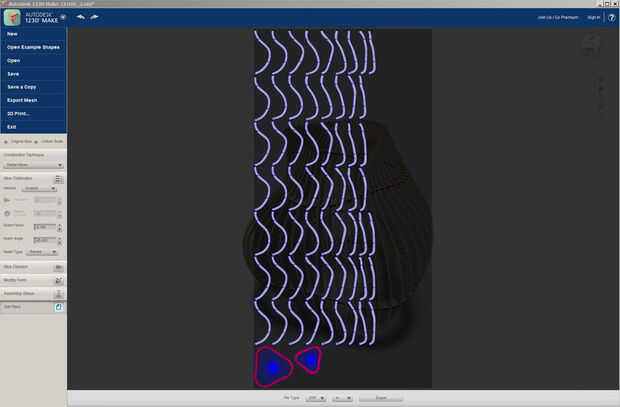Open the Get Plans panel
The width and height of the screenshot is (620, 407).
(x=33, y=307)
